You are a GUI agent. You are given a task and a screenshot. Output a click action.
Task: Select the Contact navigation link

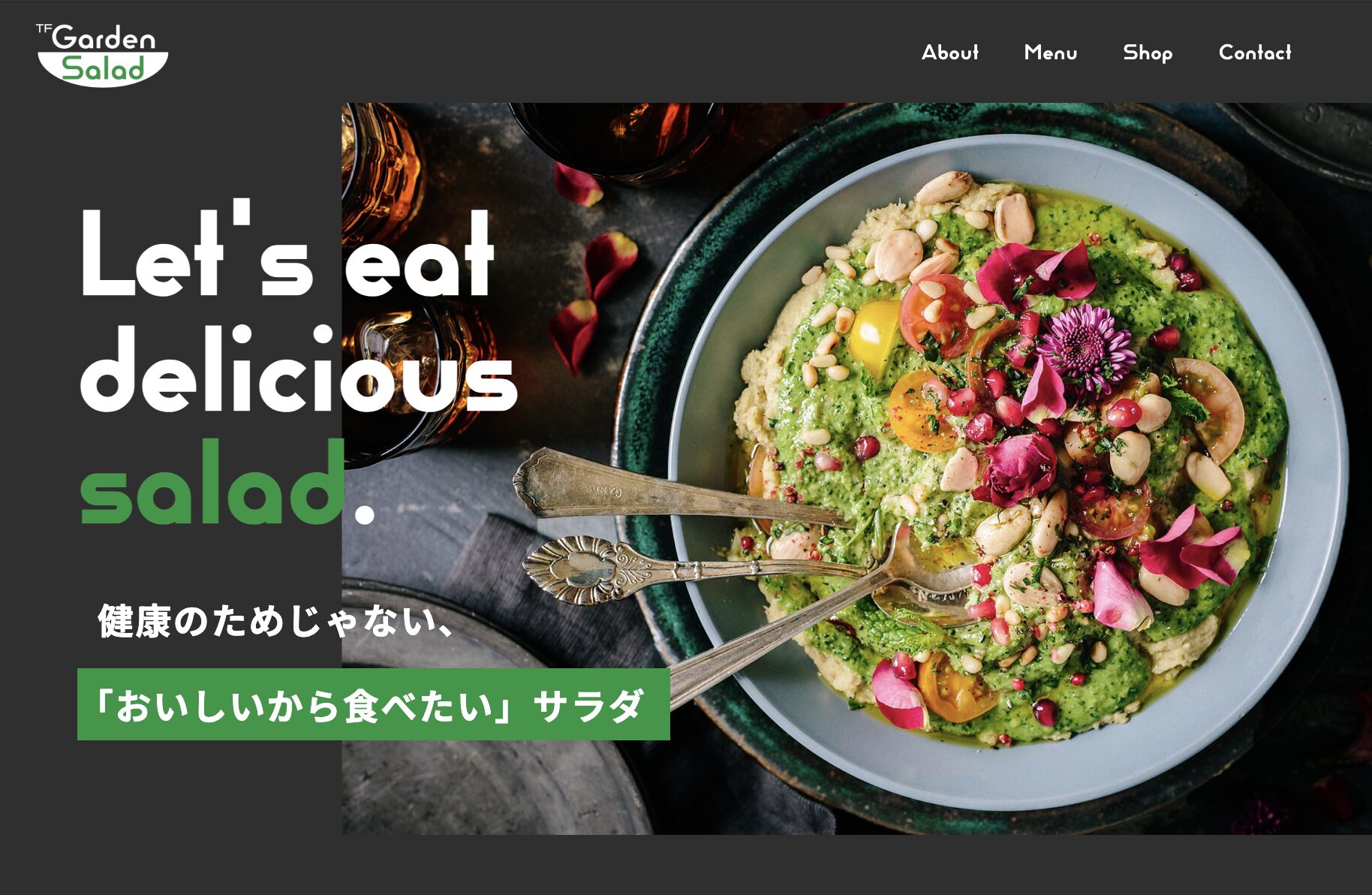tap(1255, 53)
